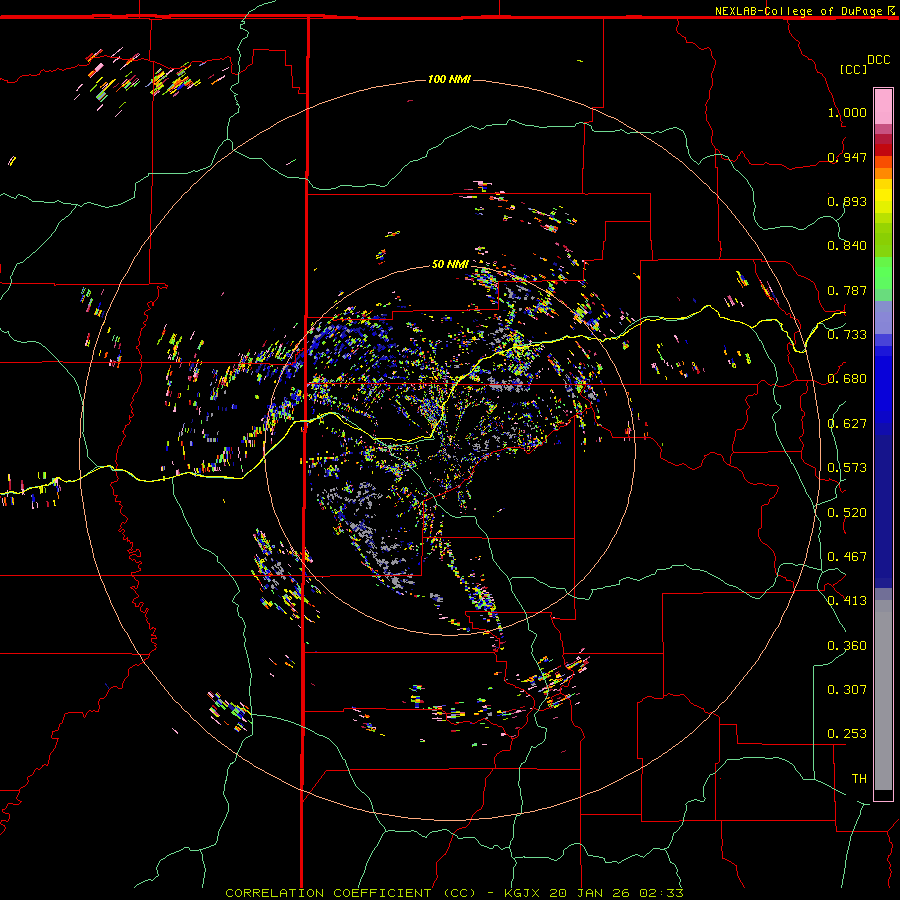Click the 0.360 scale value
The image size is (900, 900).
pyautogui.click(x=847, y=646)
